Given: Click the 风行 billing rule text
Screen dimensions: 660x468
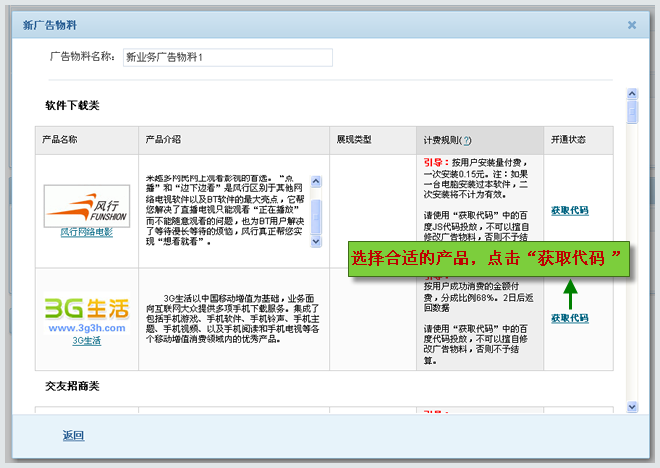Looking at the screenshot, I should 476,199.
